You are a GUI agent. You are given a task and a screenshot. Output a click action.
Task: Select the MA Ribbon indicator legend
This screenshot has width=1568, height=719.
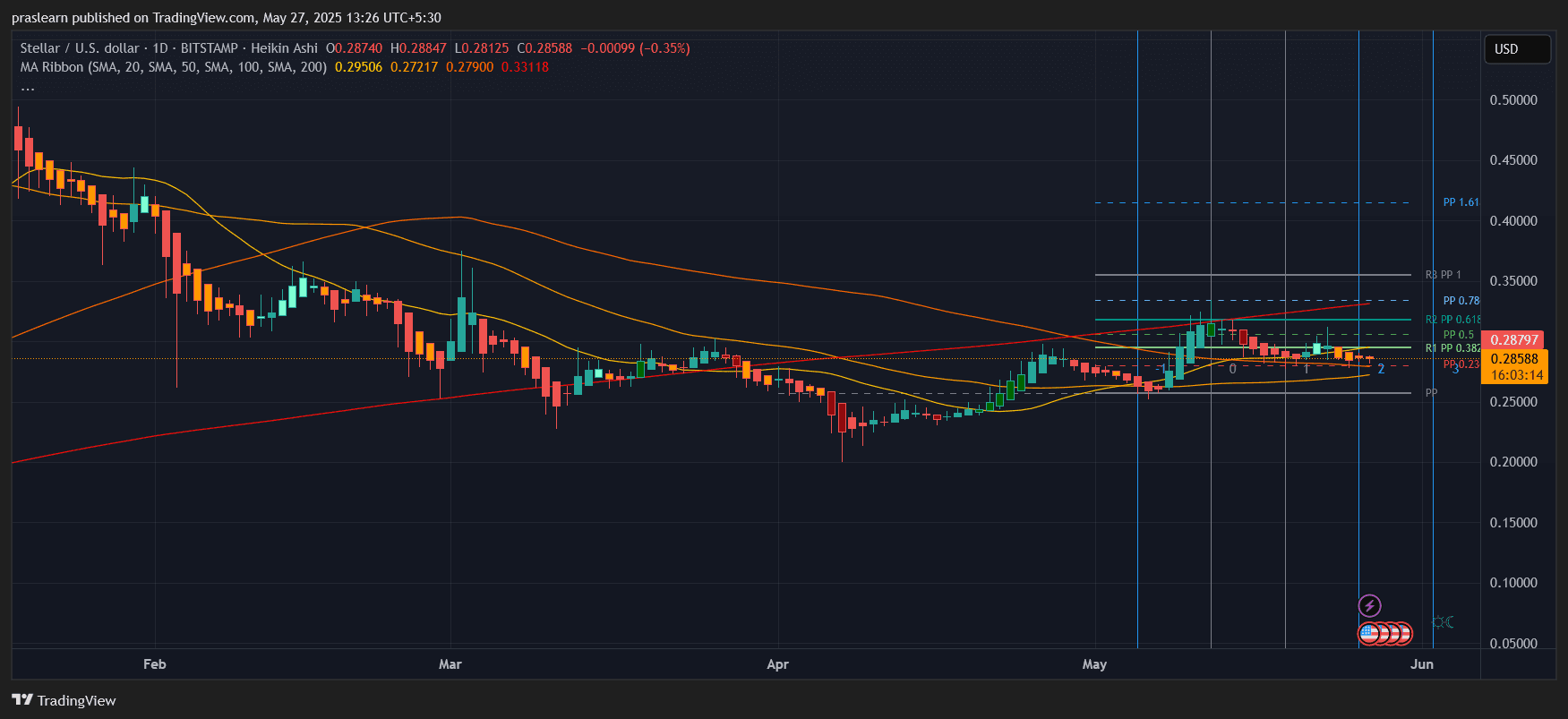(x=174, y=67)
